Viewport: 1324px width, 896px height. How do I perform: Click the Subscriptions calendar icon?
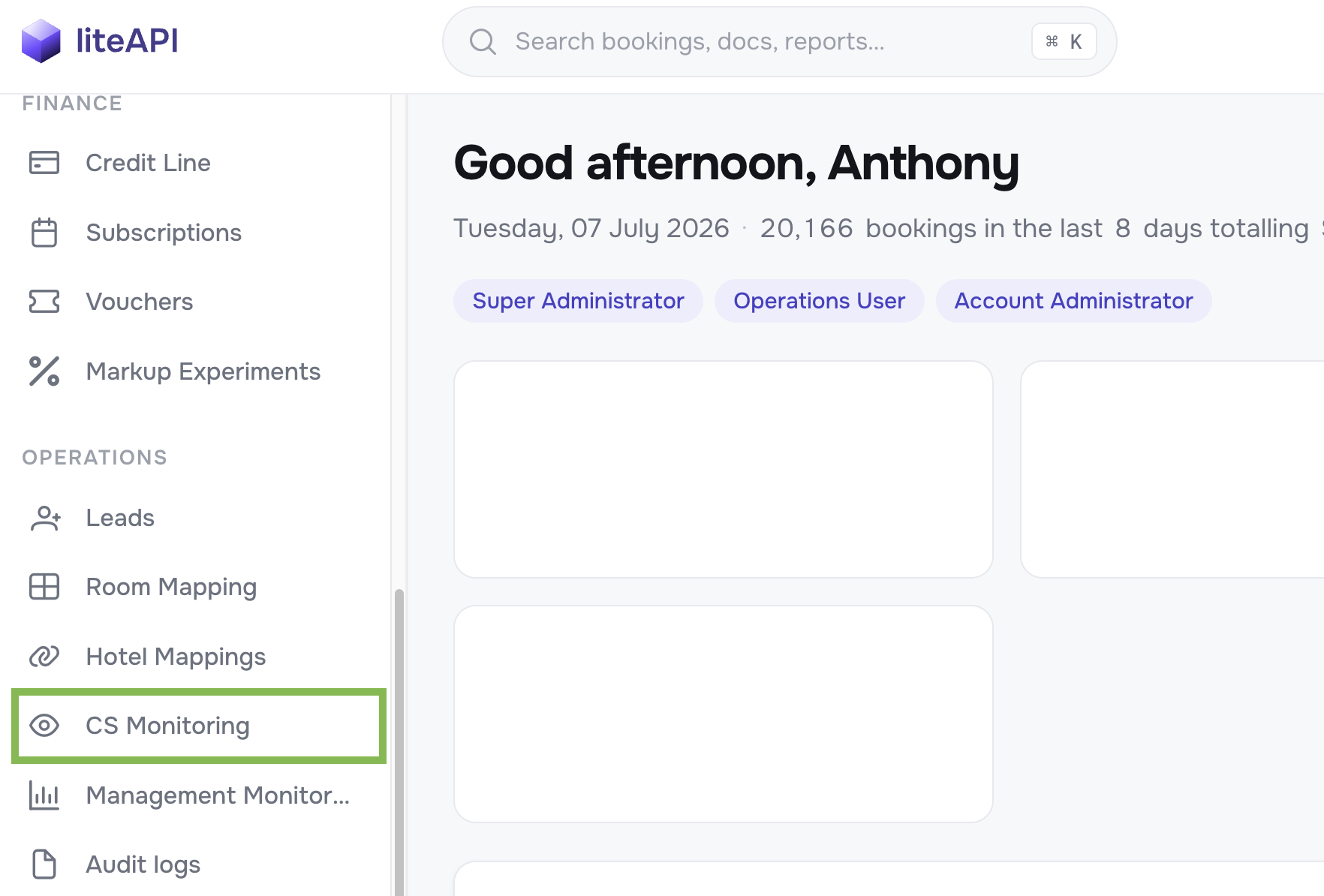click(x=44, y=232)
